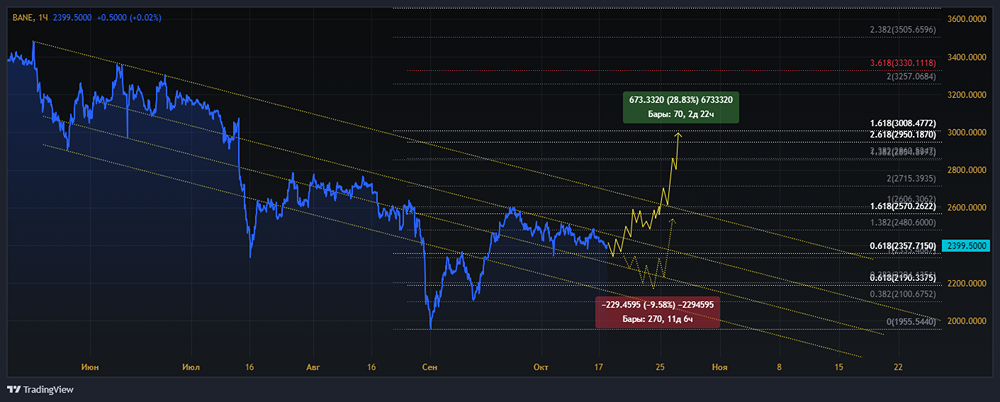Click the 1.618(3008.4772) Fibonacci label

903,123
